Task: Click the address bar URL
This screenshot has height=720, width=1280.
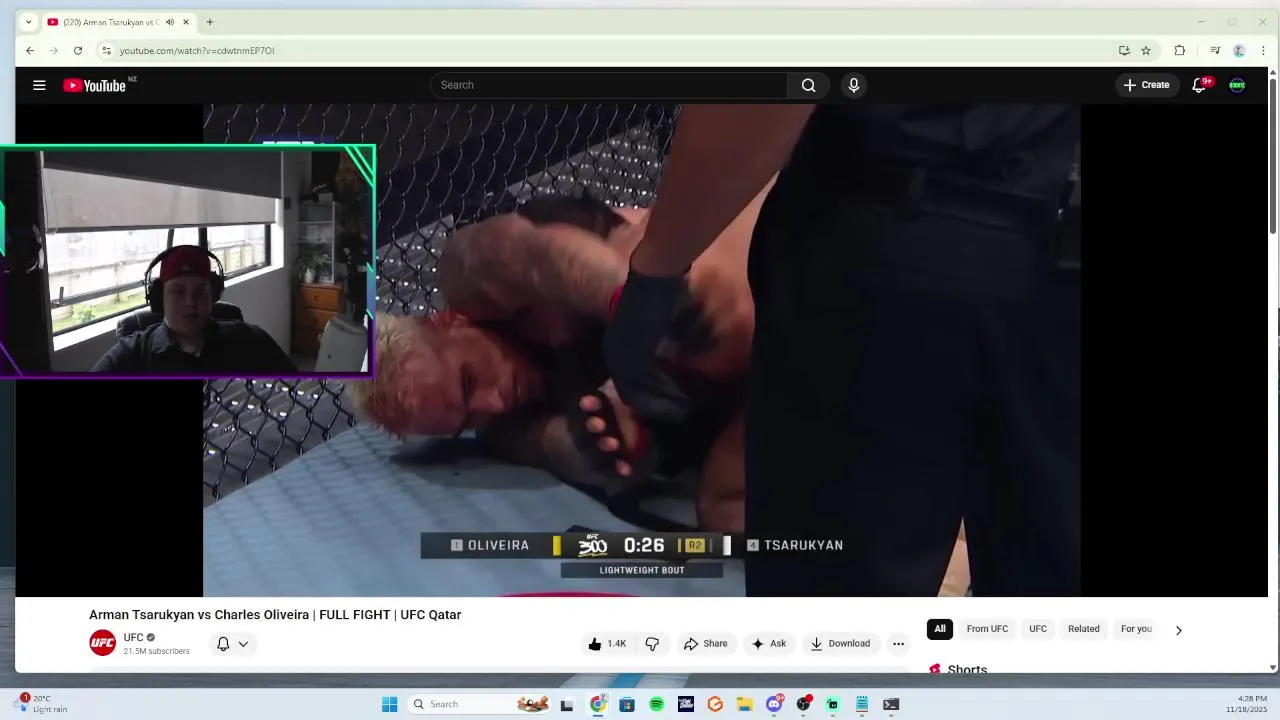Action: pos(197,51)
